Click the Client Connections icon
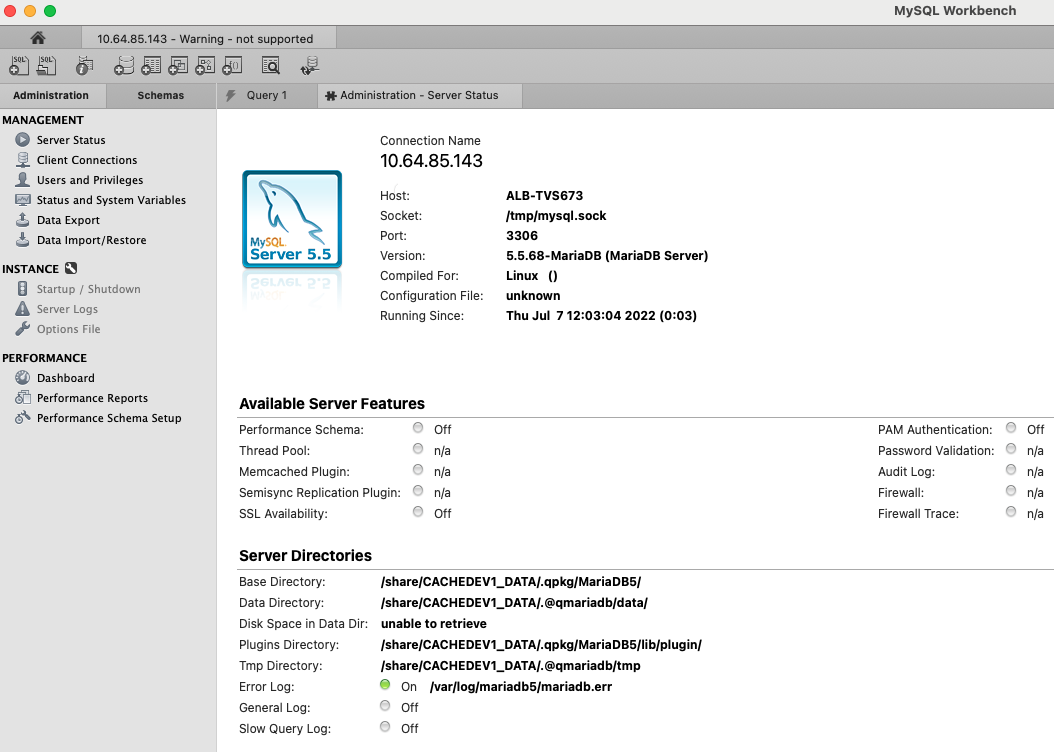 coord(23,160)
